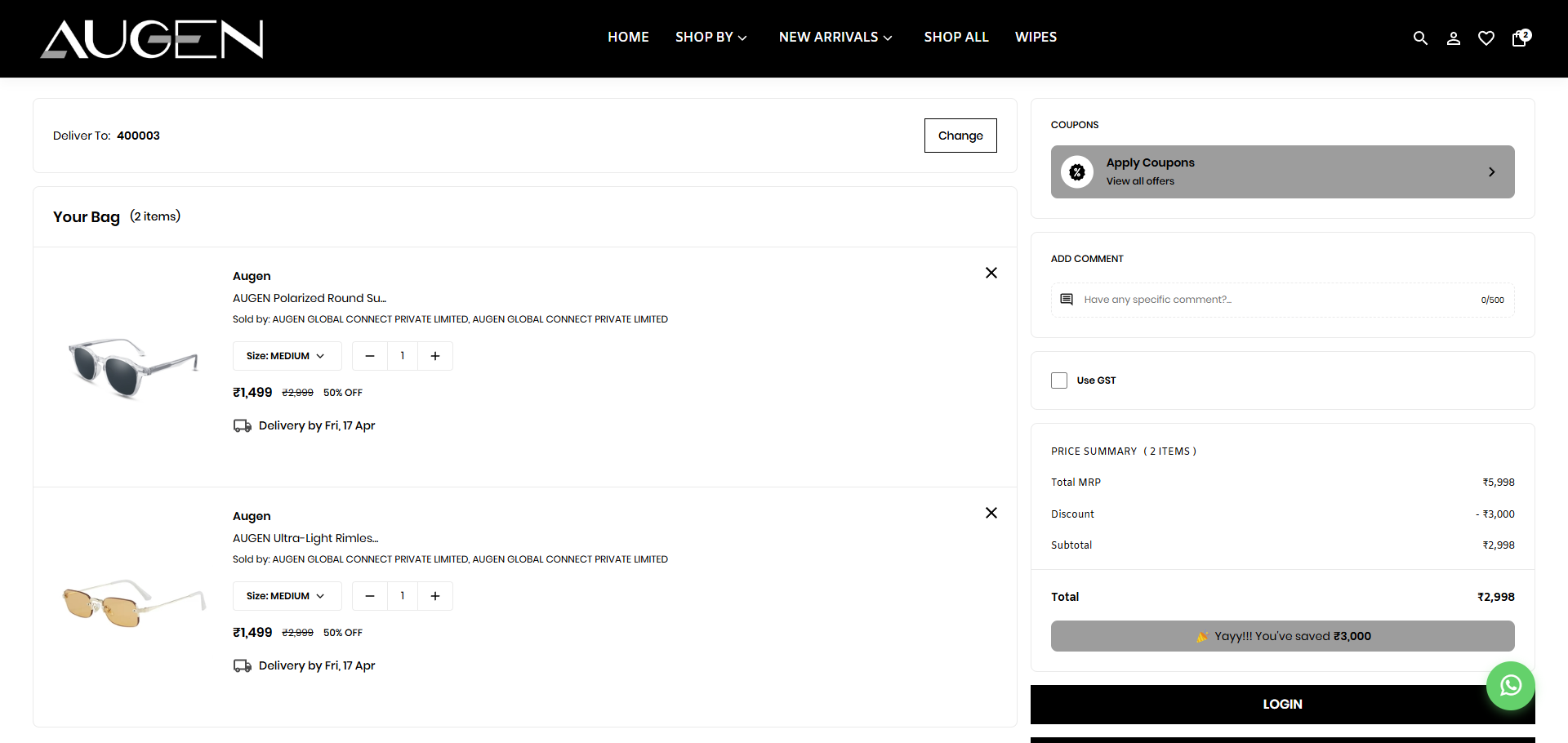Expand the SHOP BY menu
This screenshot has height=743, width=1568.
[711, 37]
